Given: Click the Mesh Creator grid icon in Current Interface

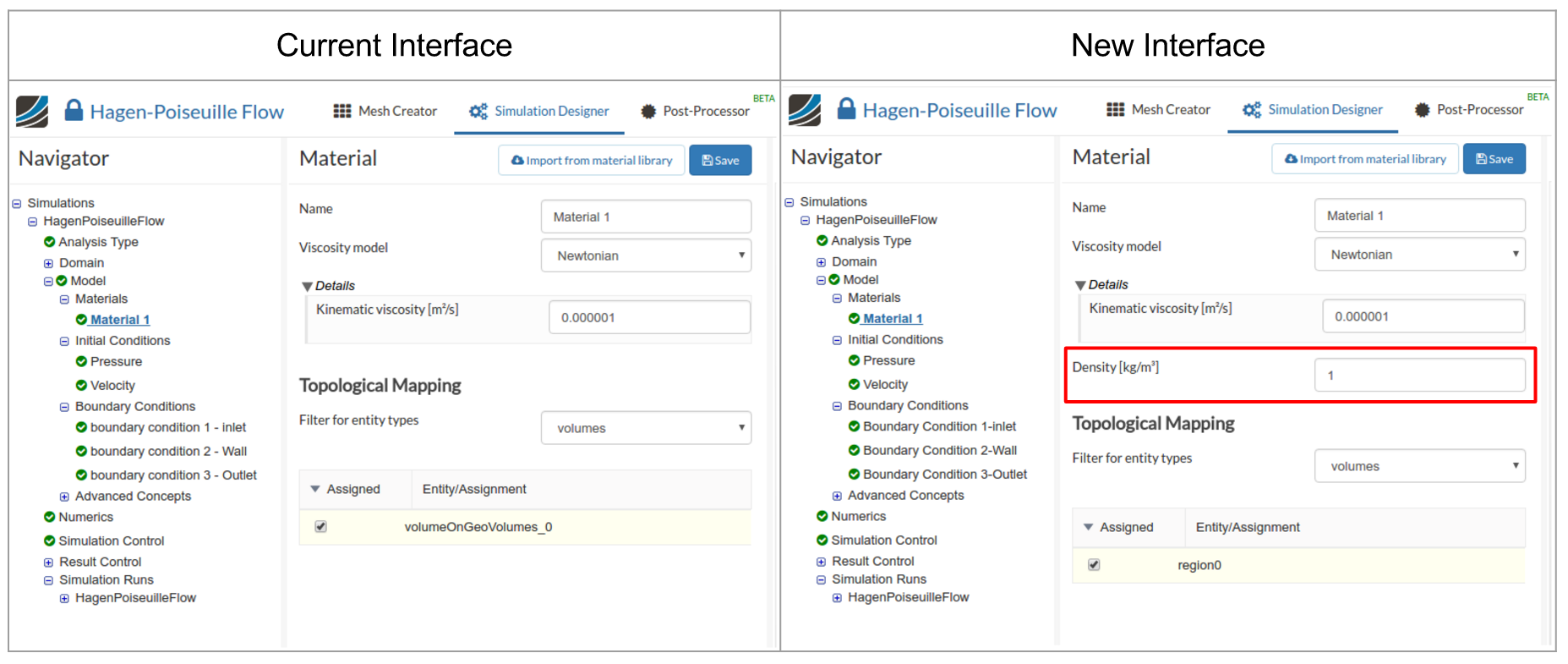Looking at the screenshot, I should pyautogui.click(x=341, y=111).
